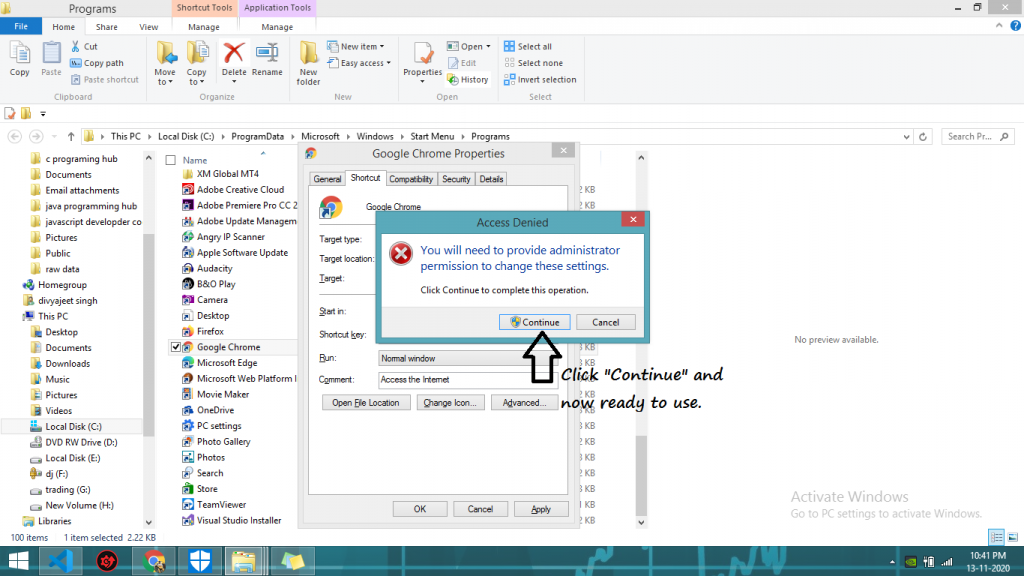Screen dimensions: 1024x576
Task: Click the Cut scissors icon
Action: click(75, 46)
